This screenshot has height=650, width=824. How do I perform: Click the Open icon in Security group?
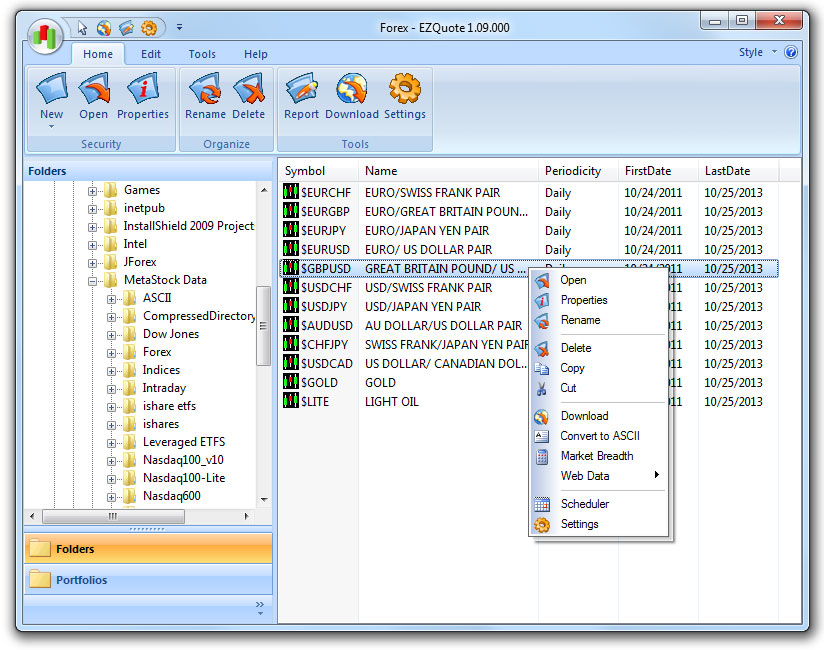tap(93, 98)
